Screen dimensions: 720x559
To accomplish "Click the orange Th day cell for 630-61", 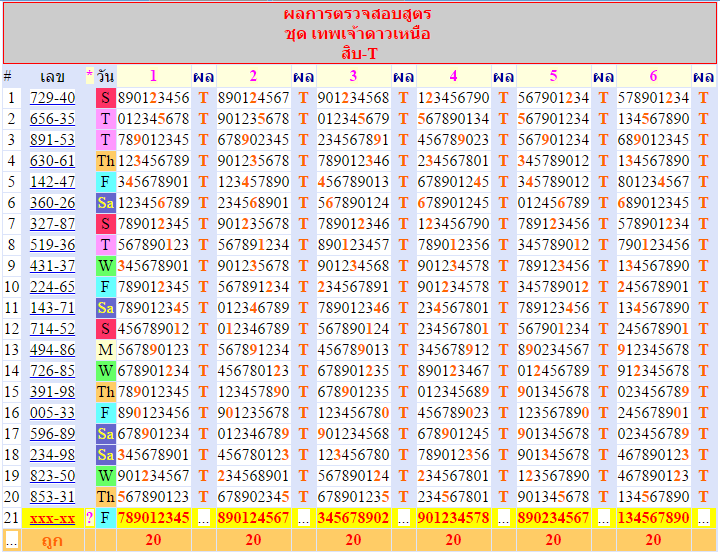I will (x=106, y=161).
